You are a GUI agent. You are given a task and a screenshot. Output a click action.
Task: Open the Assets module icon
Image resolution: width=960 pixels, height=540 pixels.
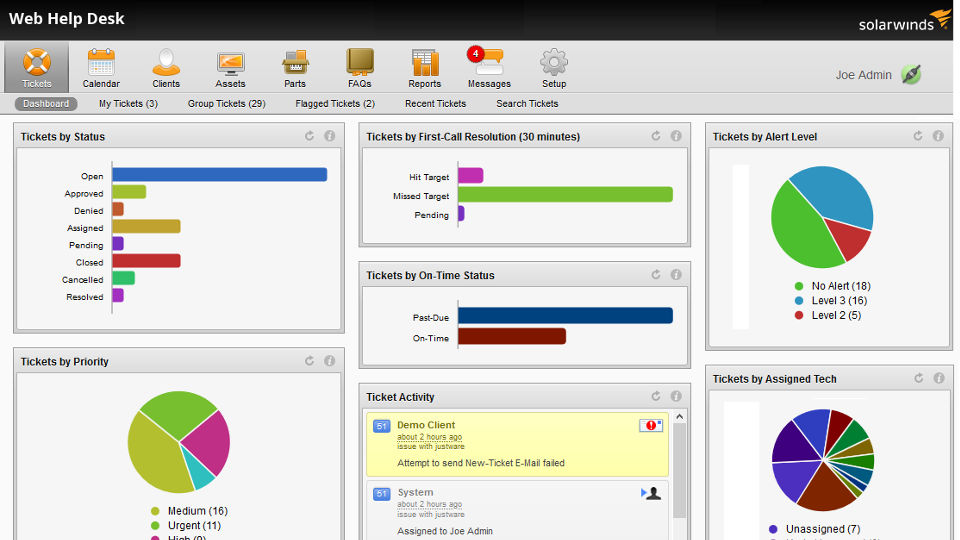point(230,65)
